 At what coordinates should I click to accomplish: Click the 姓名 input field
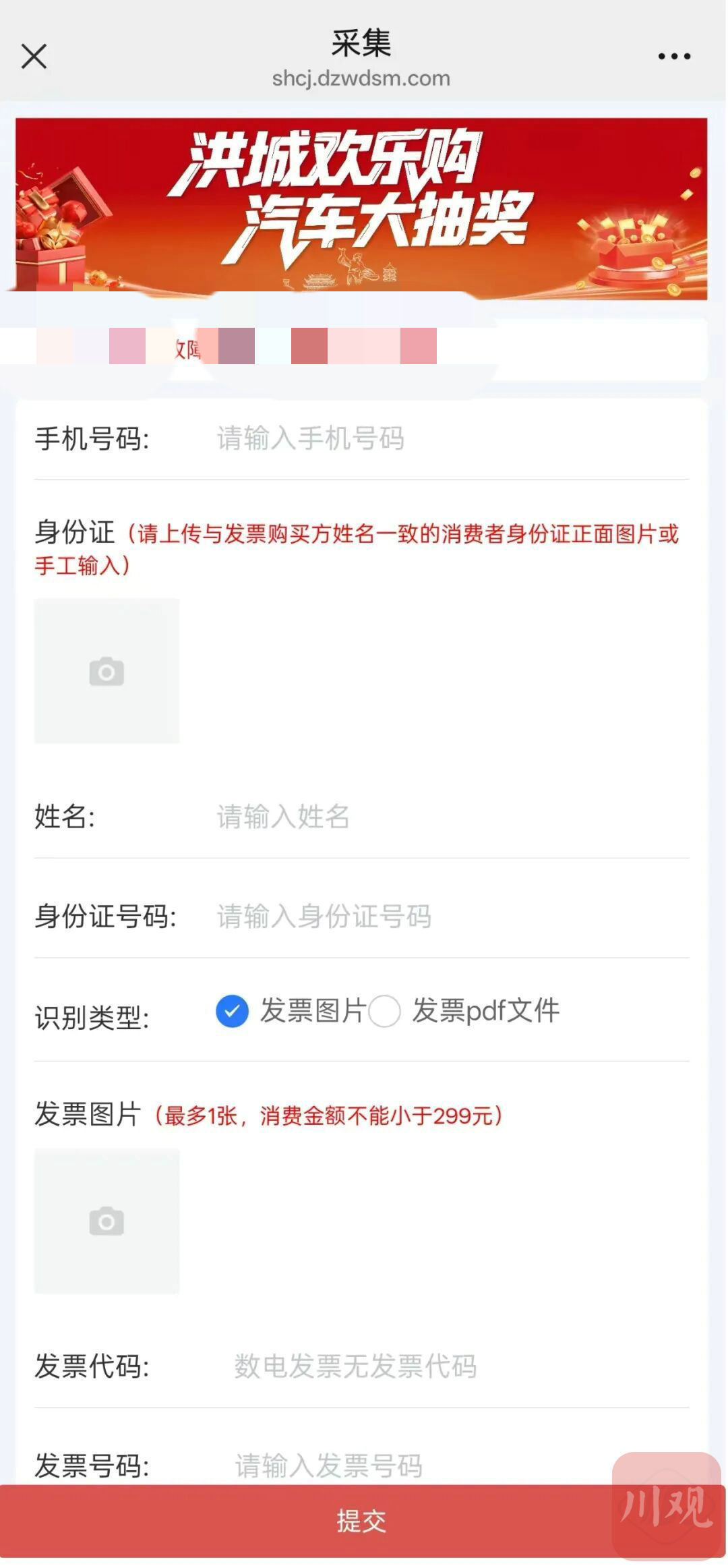pos(445,817)
